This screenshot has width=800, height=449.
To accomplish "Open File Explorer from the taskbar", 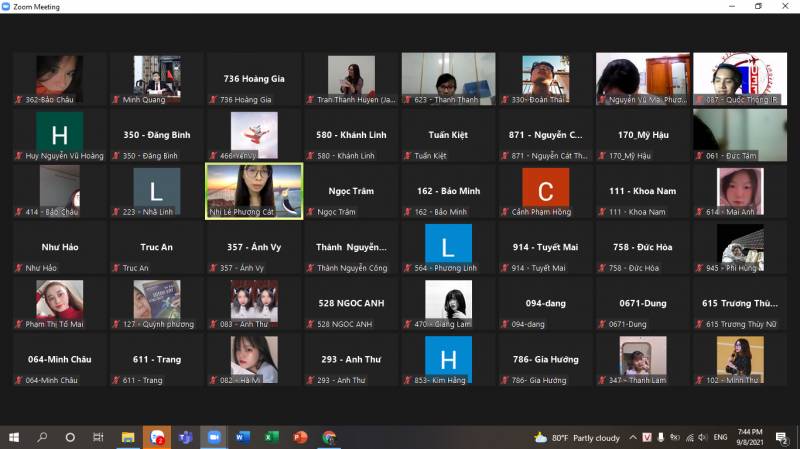I will [x=127, y=437].
